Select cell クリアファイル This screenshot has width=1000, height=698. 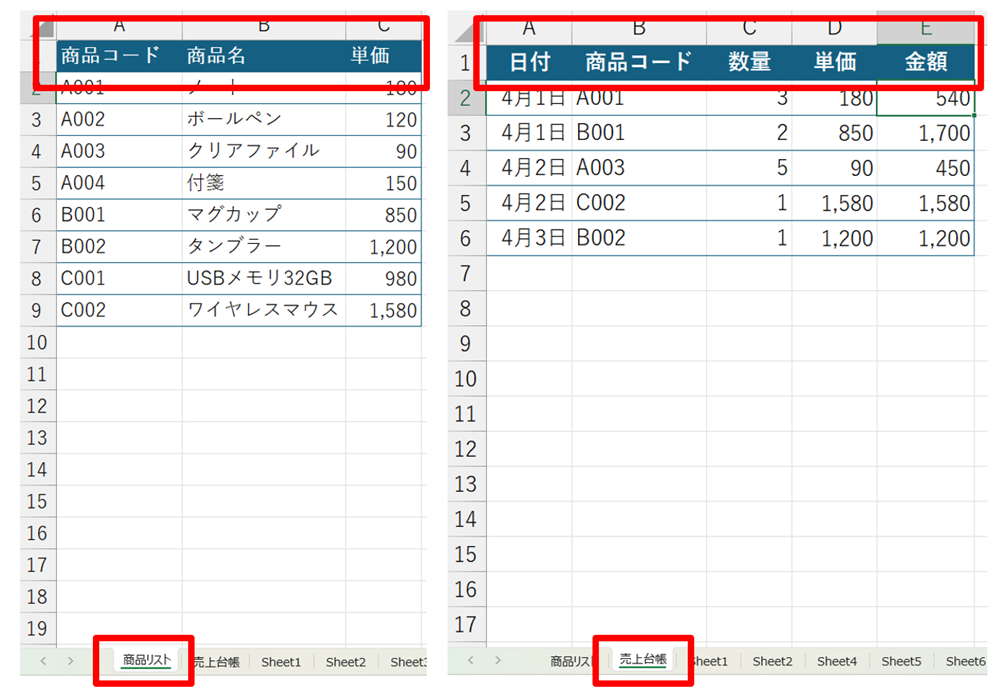(x=264, y=151)
